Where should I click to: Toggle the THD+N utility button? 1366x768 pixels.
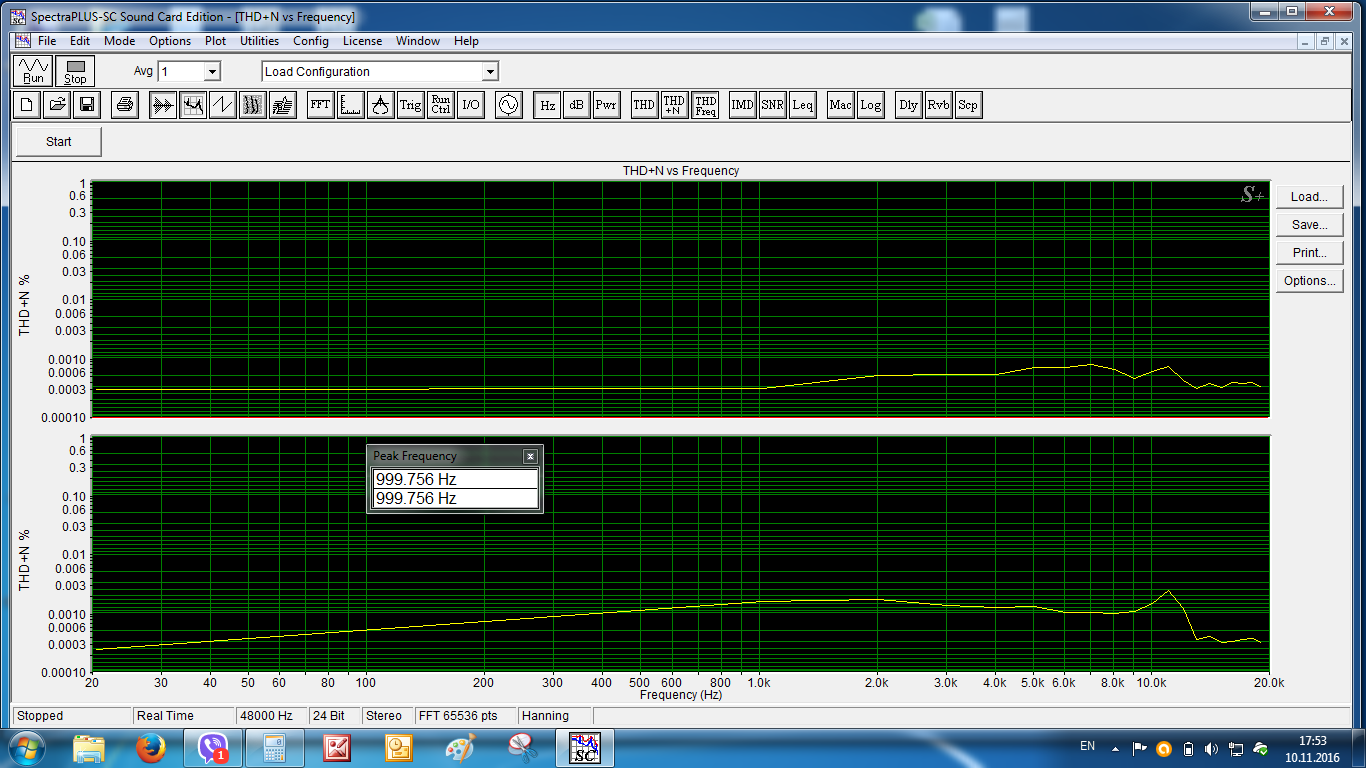point(674,104)
